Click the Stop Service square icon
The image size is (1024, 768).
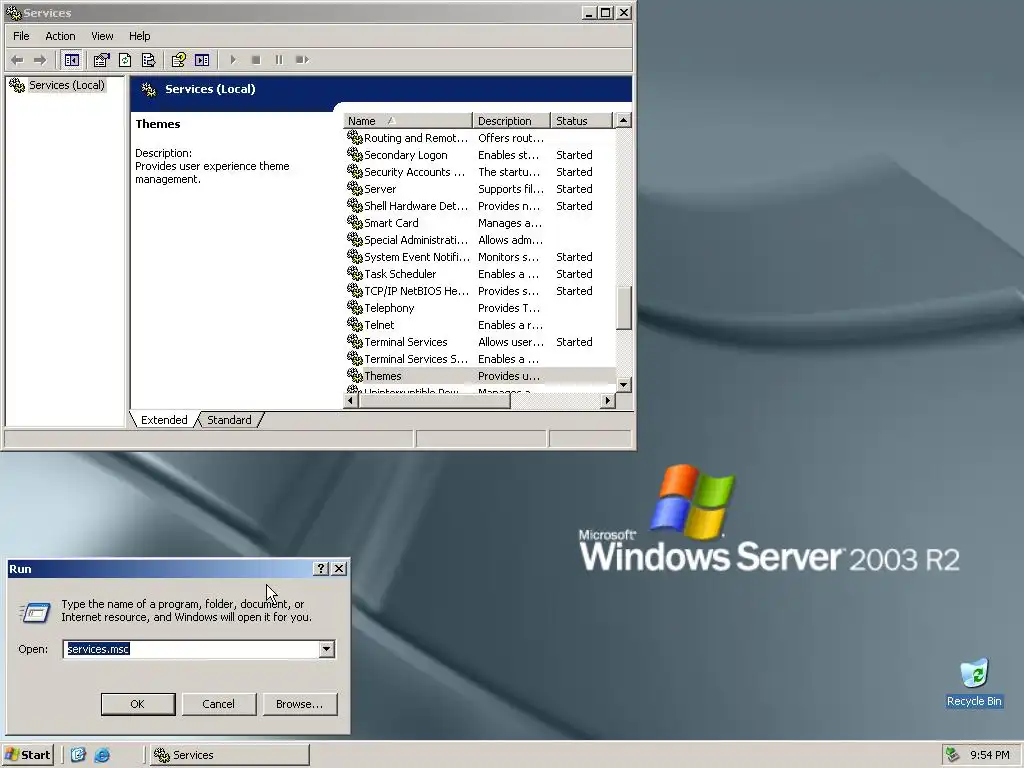pyautogui.click(x=256, y=60)
